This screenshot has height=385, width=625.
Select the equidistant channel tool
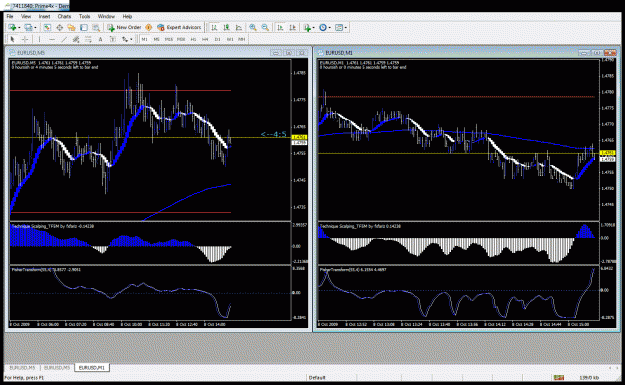point(76,39)
